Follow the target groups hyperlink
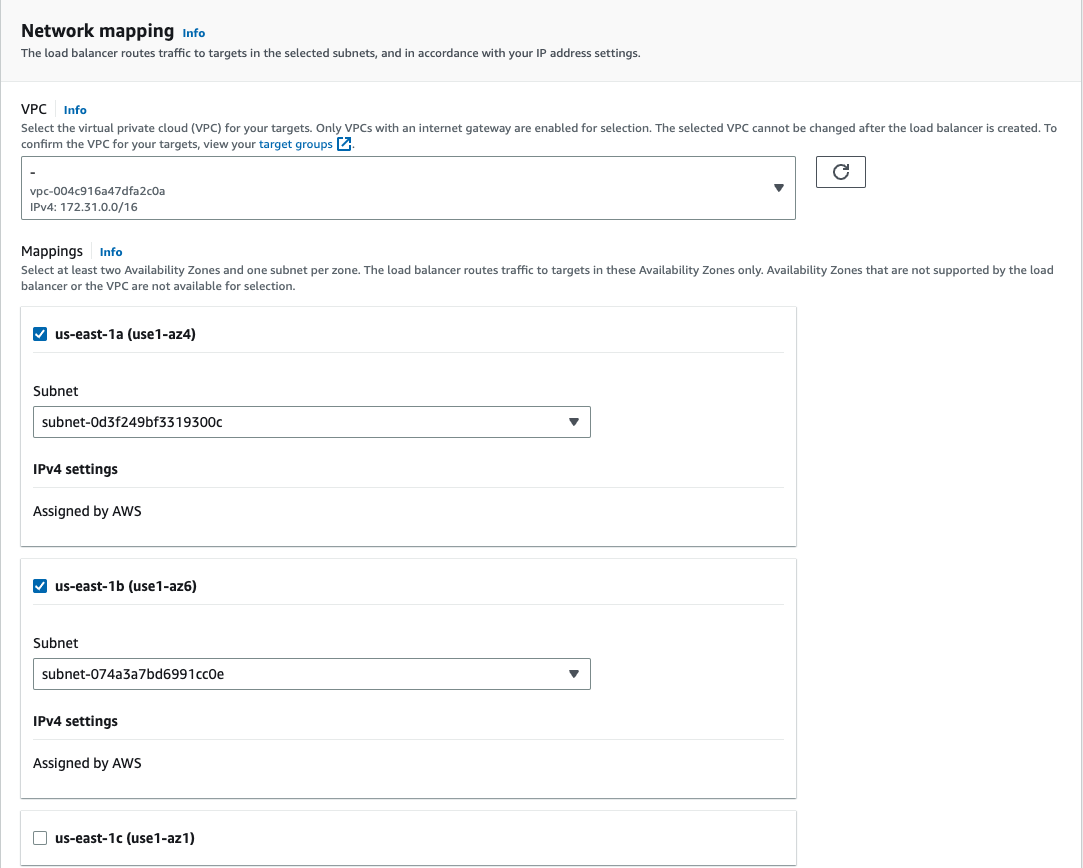This screenshot has height=868, width=1083. click(295, 144)
